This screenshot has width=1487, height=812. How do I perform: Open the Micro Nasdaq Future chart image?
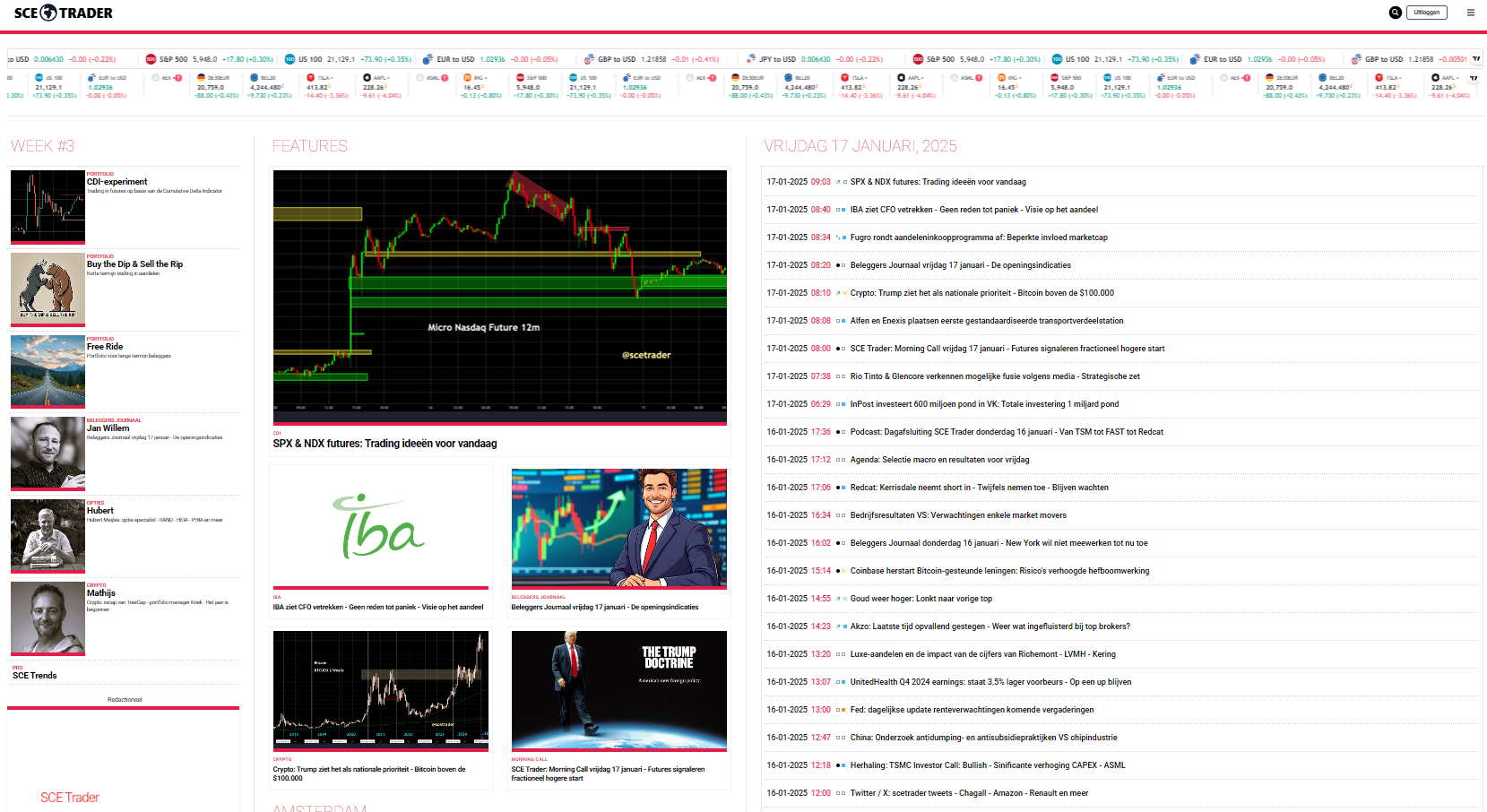coord(500,297)
